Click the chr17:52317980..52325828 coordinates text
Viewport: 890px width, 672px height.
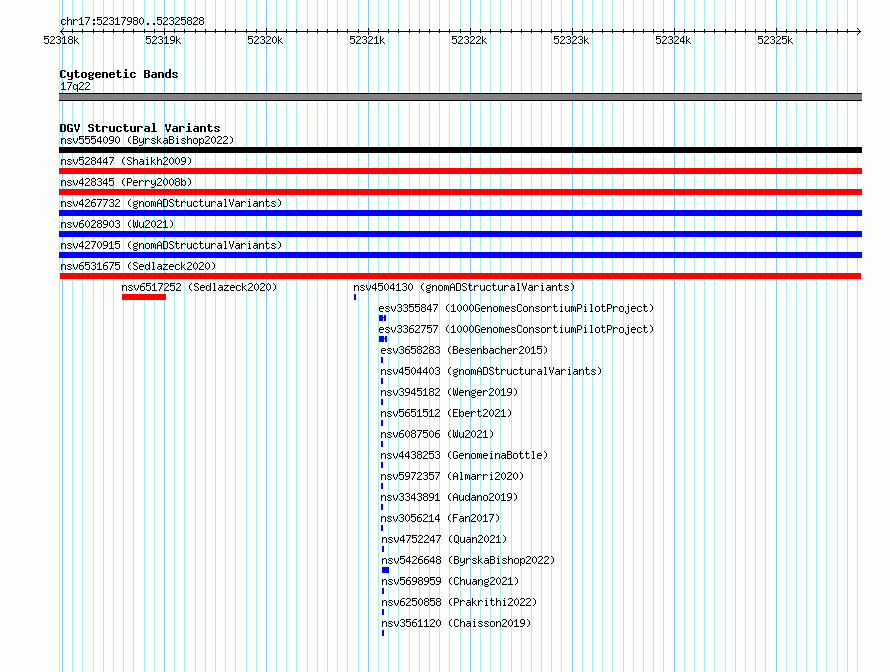point(132,21)
